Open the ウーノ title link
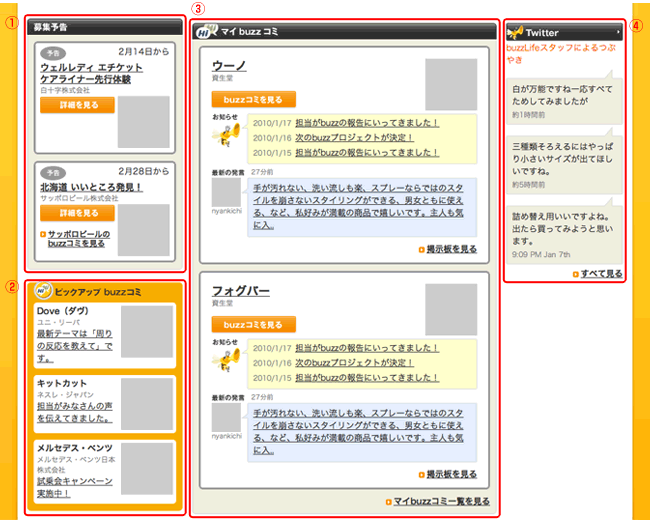 [229, 66]
